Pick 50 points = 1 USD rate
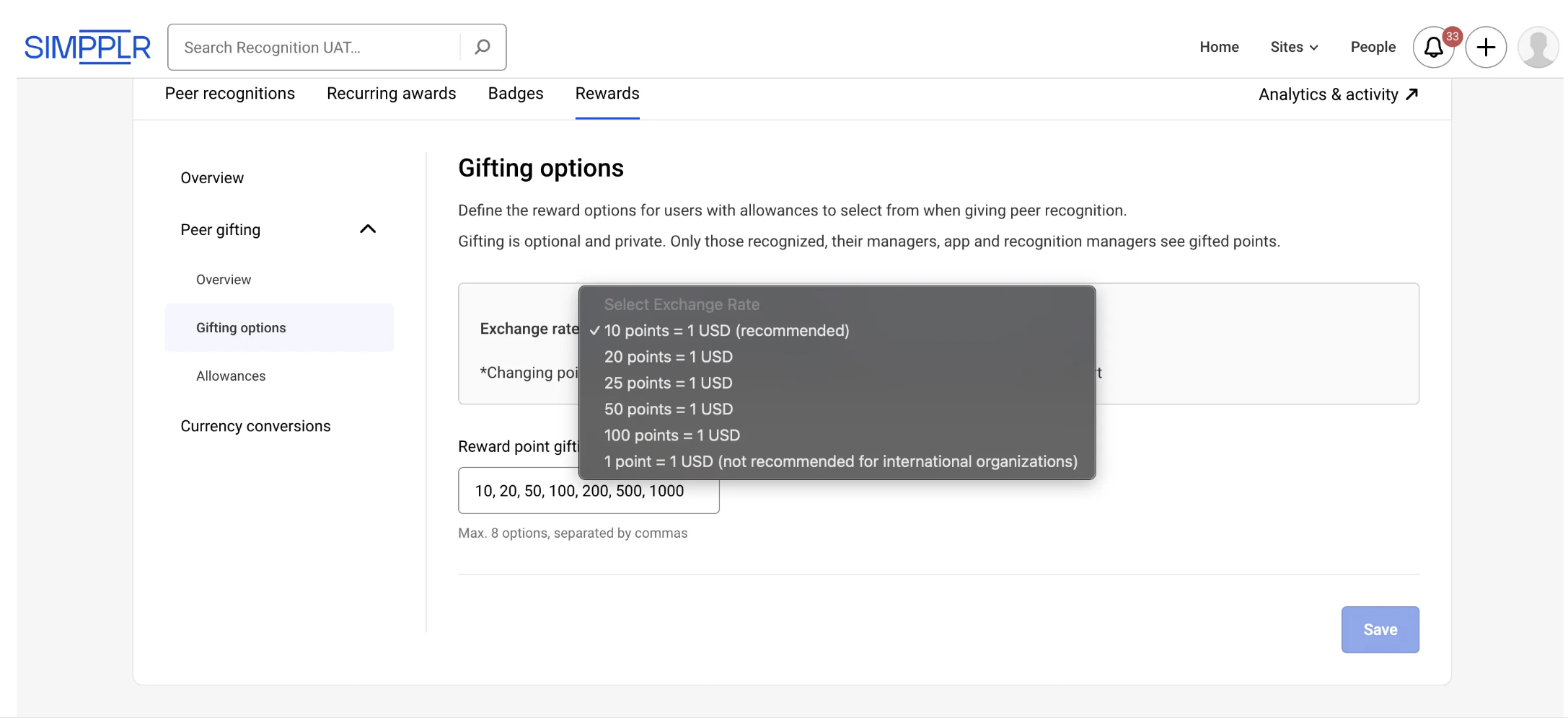1568x718 pixels. coord(668,409)
